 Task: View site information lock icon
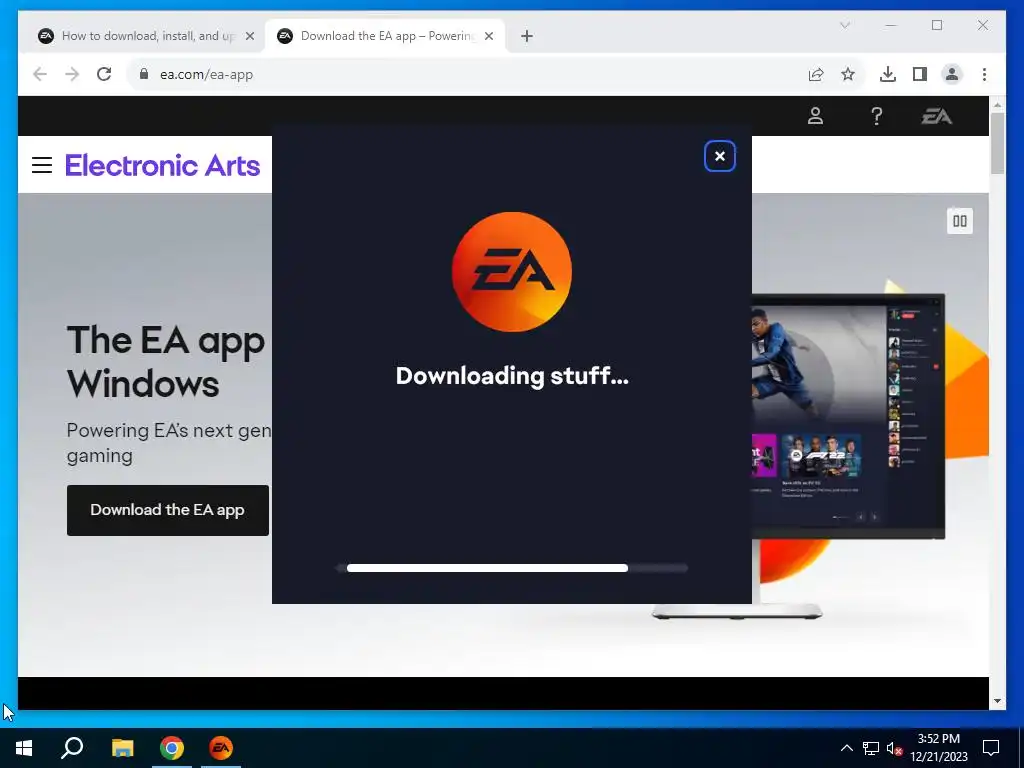pyautogui.click(x=144, y=74)
